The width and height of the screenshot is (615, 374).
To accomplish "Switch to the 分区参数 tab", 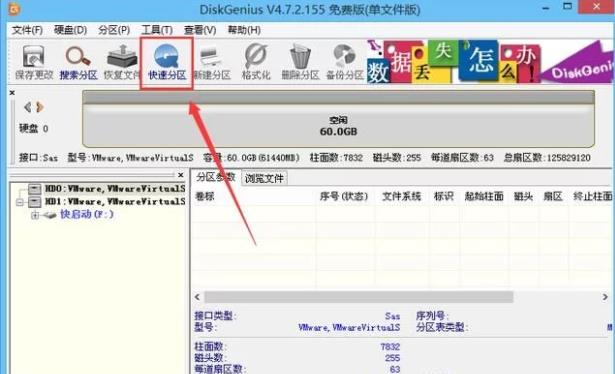I will (216, 177).
